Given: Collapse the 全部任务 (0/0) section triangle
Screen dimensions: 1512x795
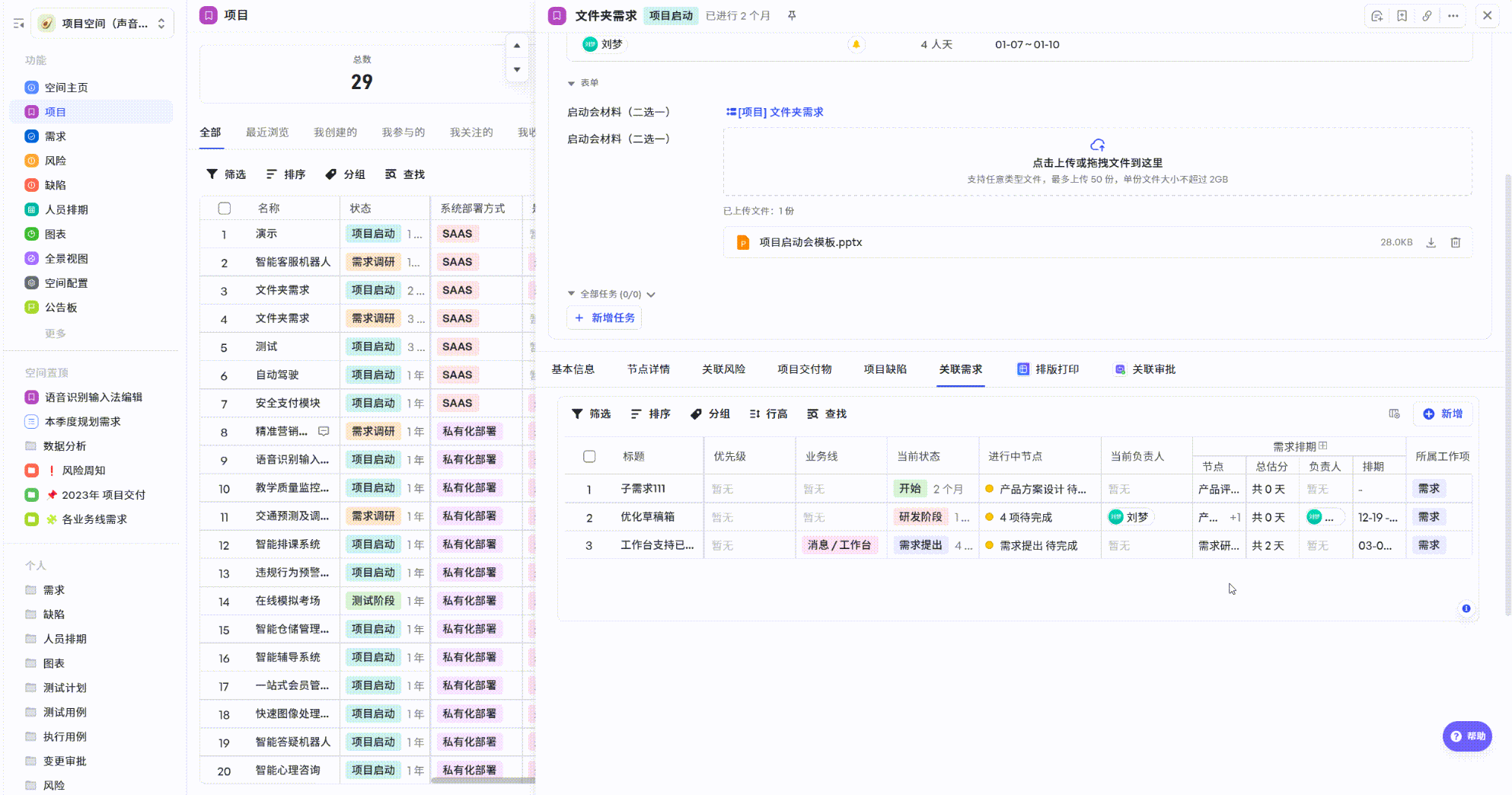Looking at the screenshot, I should coord(571,294).
